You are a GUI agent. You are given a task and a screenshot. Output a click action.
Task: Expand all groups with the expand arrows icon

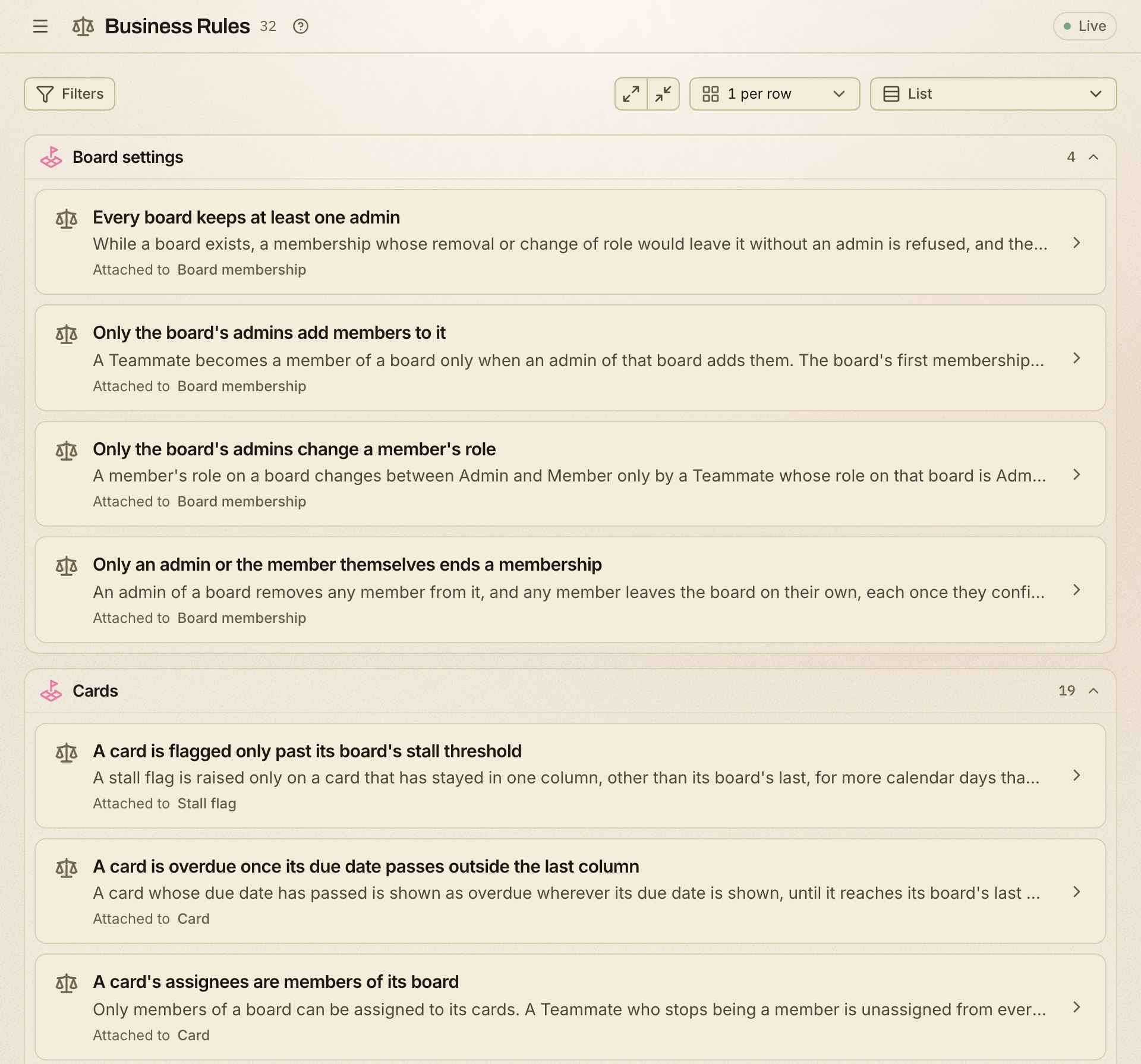point(631,94)
